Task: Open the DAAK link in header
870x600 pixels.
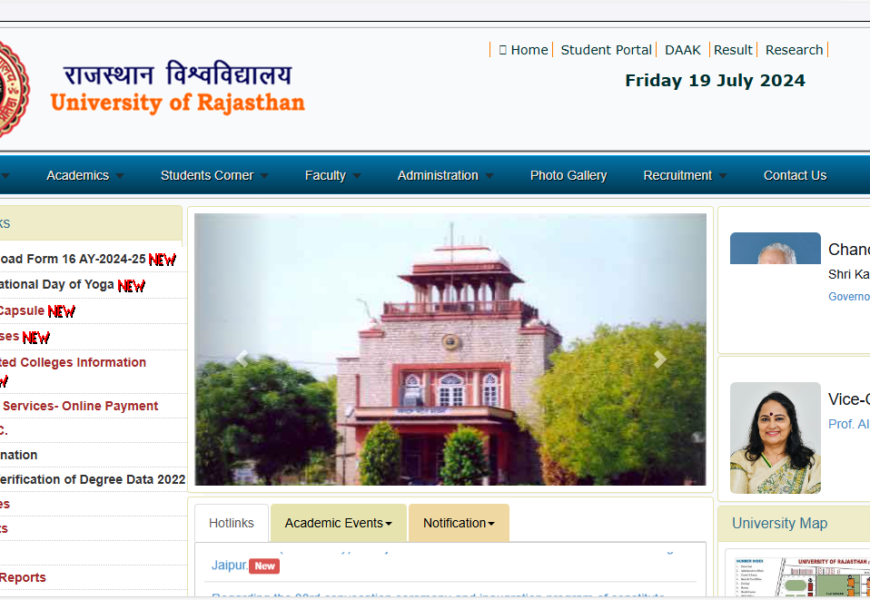Action: point(683,50)
